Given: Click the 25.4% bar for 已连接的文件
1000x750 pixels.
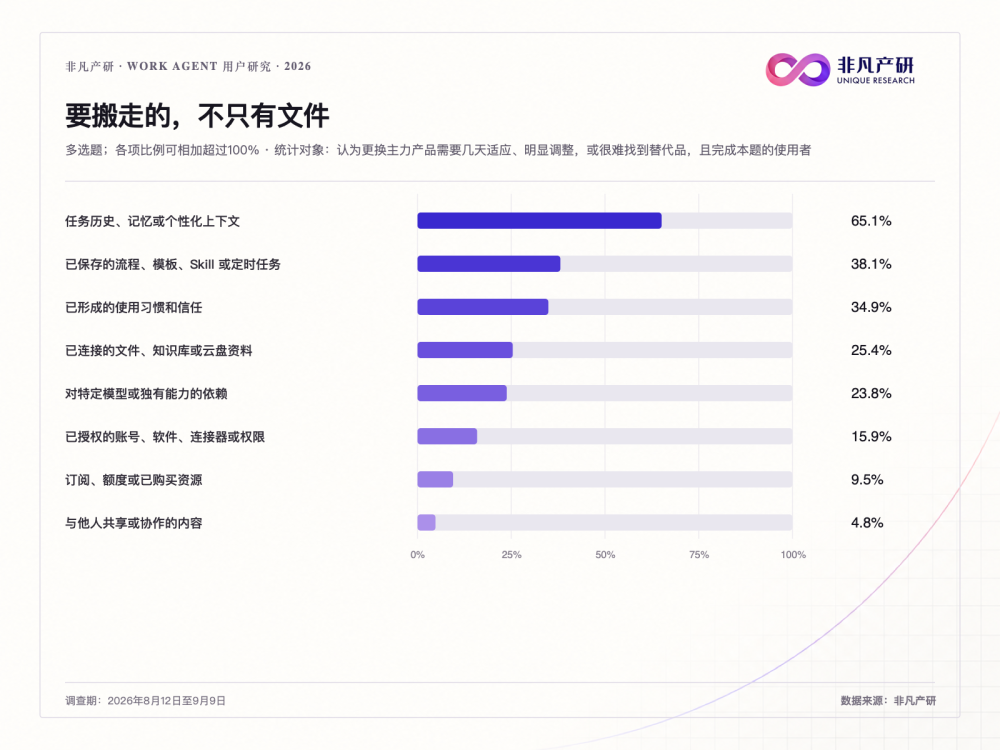Looking at the screenshot, I should (465, 350).
